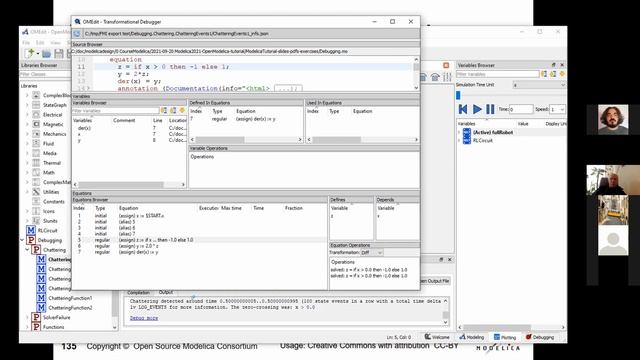Click the orange stop icon near plot toolbar
The width and height of the screenshot is (640, 360).
point(446,65)
